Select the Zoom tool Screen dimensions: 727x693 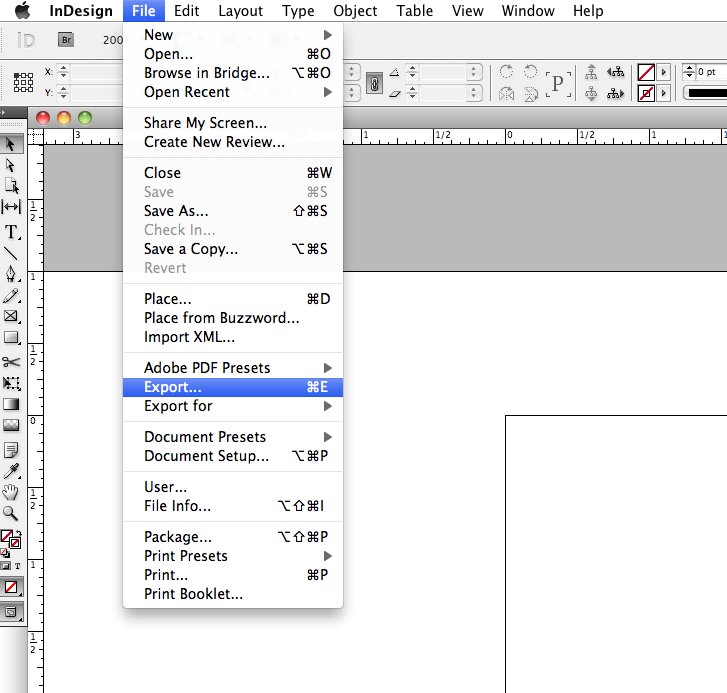point(11,514)
